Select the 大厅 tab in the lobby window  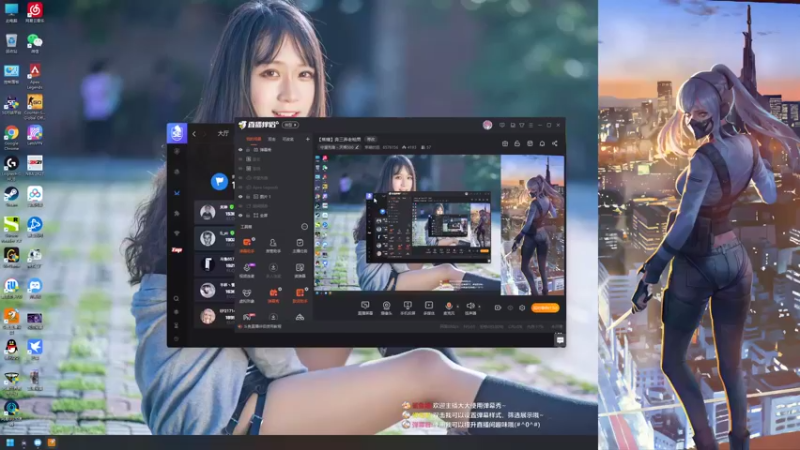[223, 134]
